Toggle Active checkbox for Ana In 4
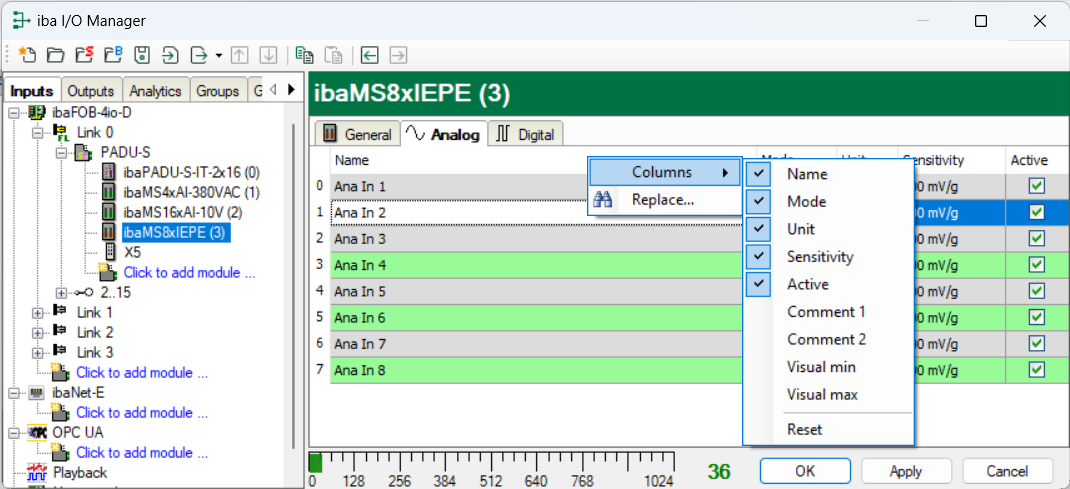Viewport: 1070px width, 489px height. point(1037,265)
